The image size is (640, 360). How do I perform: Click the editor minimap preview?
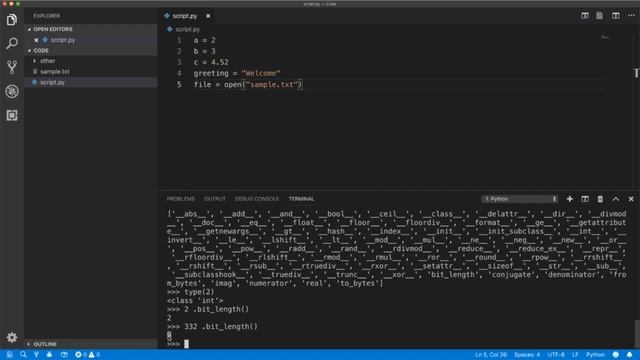pos(605,37)
